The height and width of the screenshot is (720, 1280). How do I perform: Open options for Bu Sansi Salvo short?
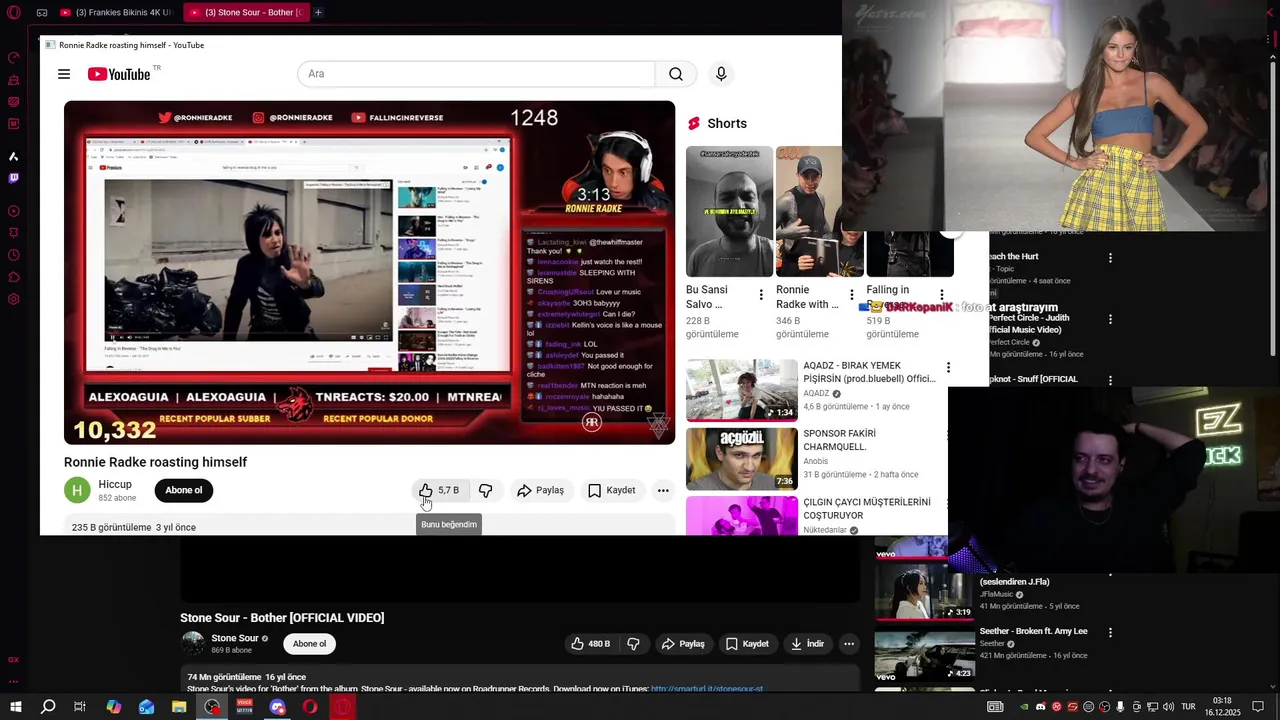click(x=761, y=295)
